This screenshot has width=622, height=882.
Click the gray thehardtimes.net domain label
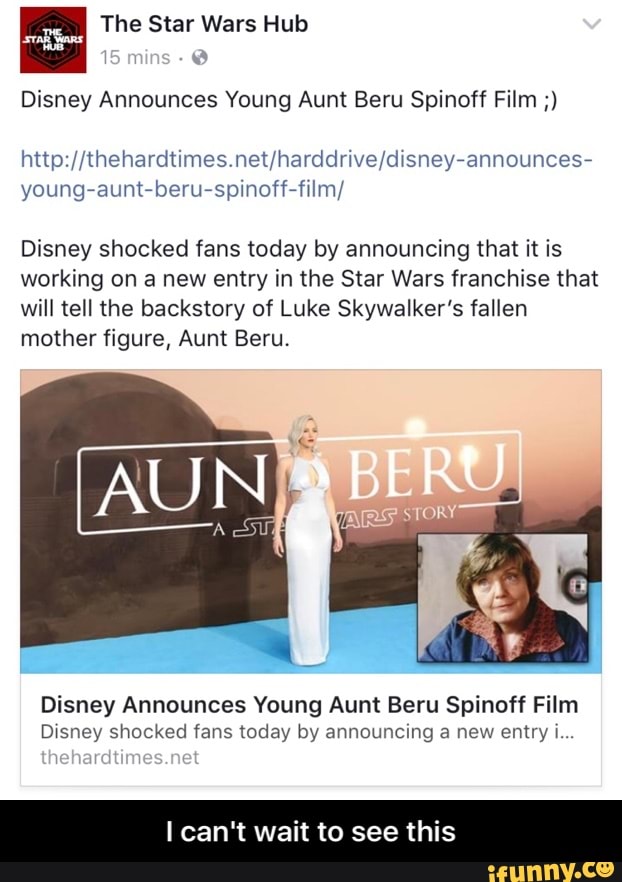(120, 758)
